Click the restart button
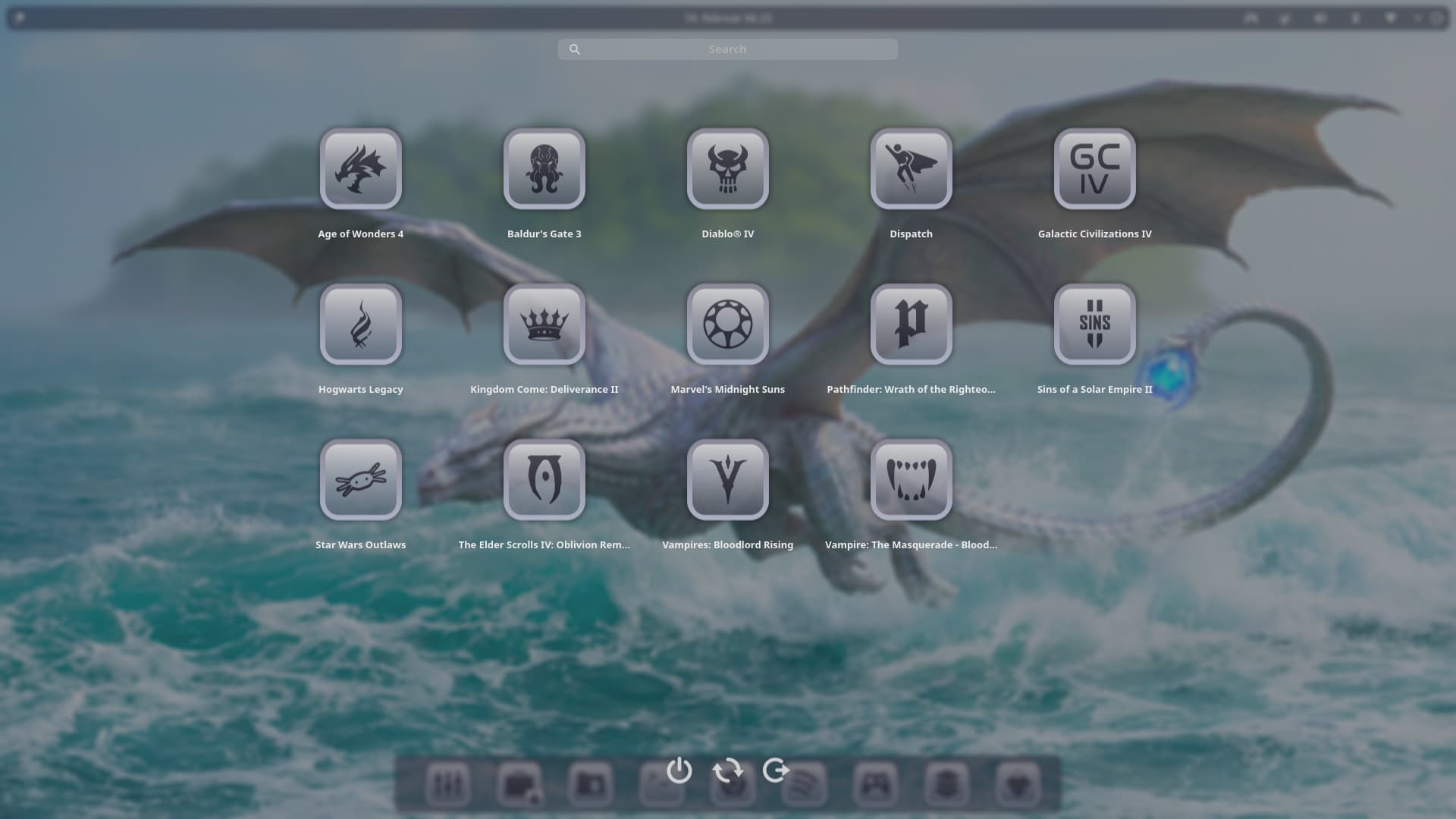 727,770
